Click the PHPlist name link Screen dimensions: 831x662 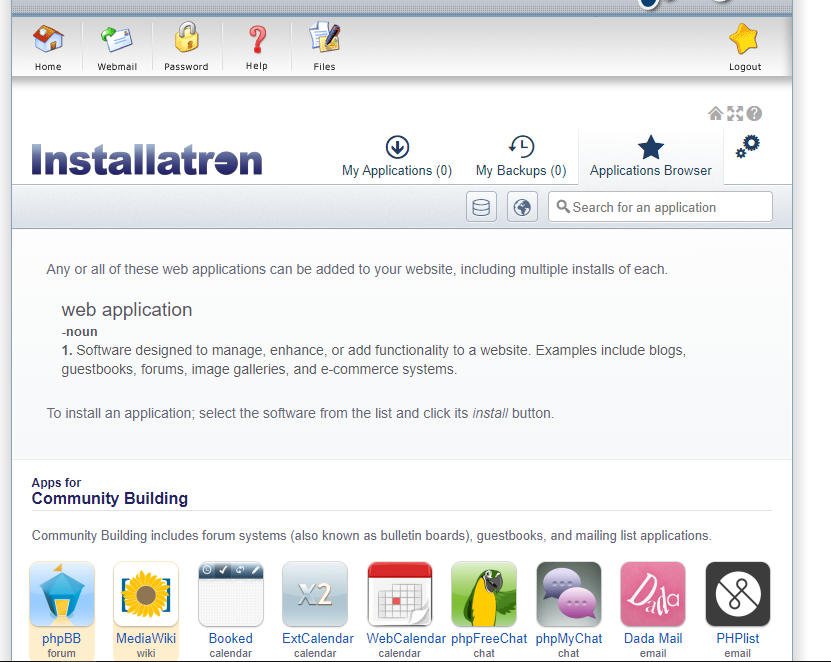738,638
